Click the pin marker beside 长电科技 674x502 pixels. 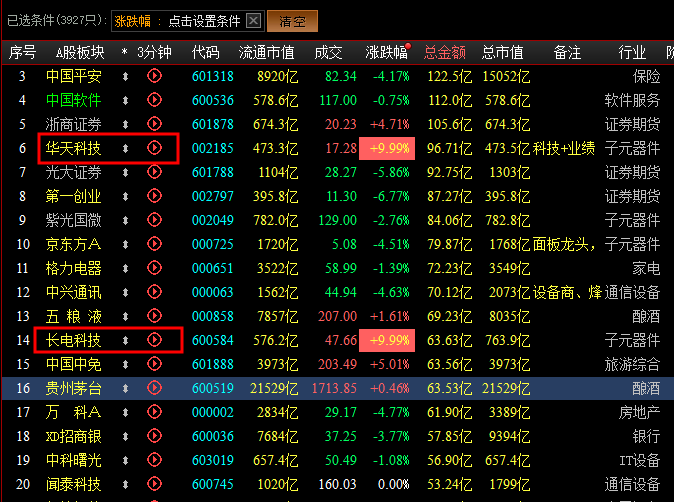(x=125, y=341)
